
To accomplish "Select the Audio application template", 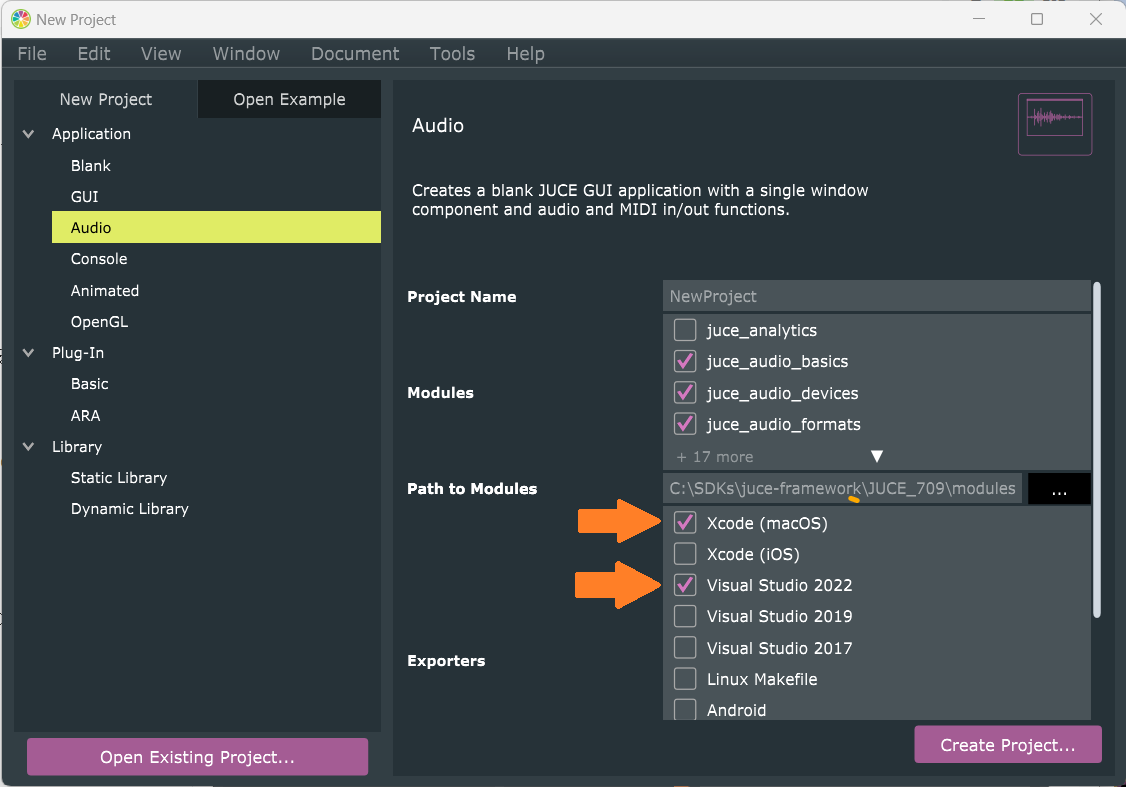I will click(216, 227).
